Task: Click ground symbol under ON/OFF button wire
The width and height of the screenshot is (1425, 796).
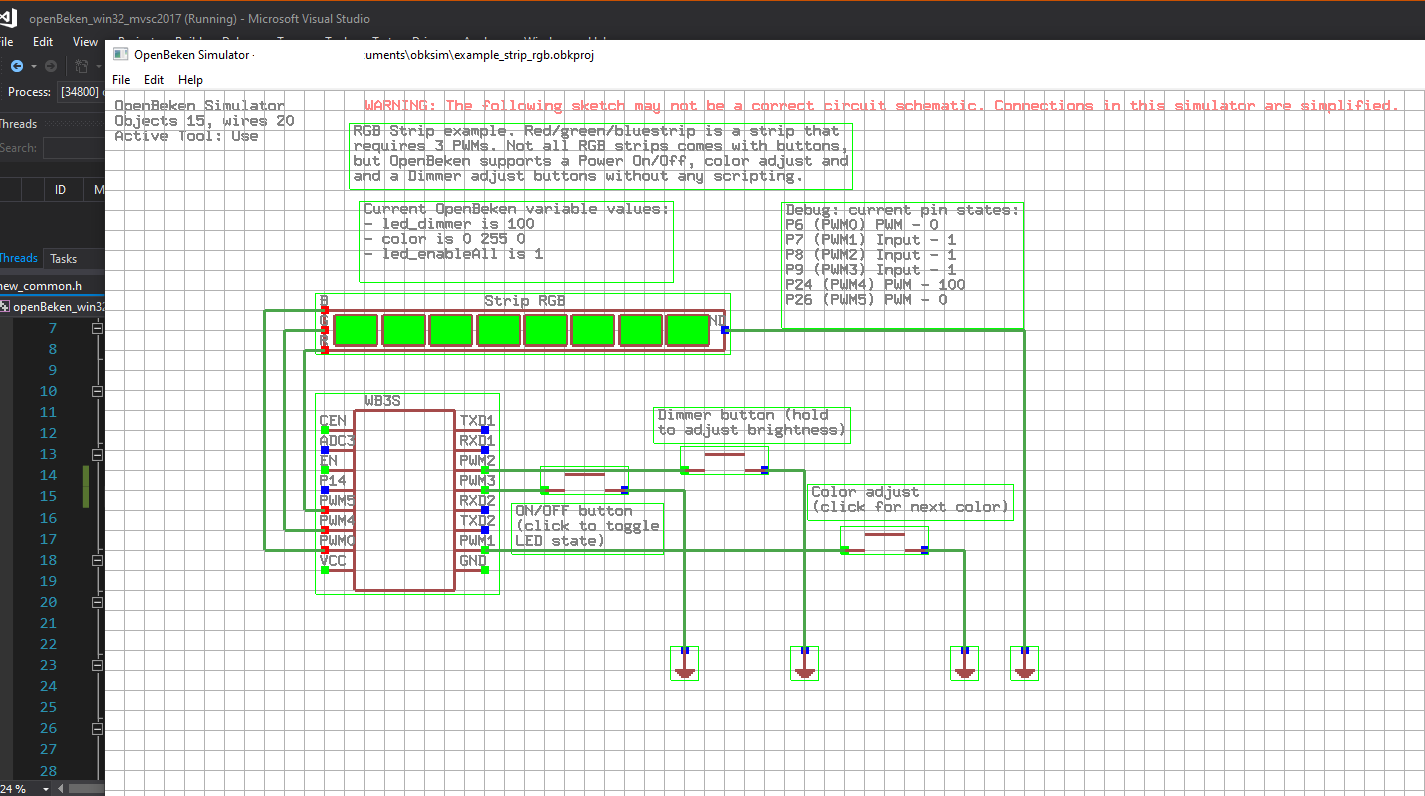Action: (684, 664)
